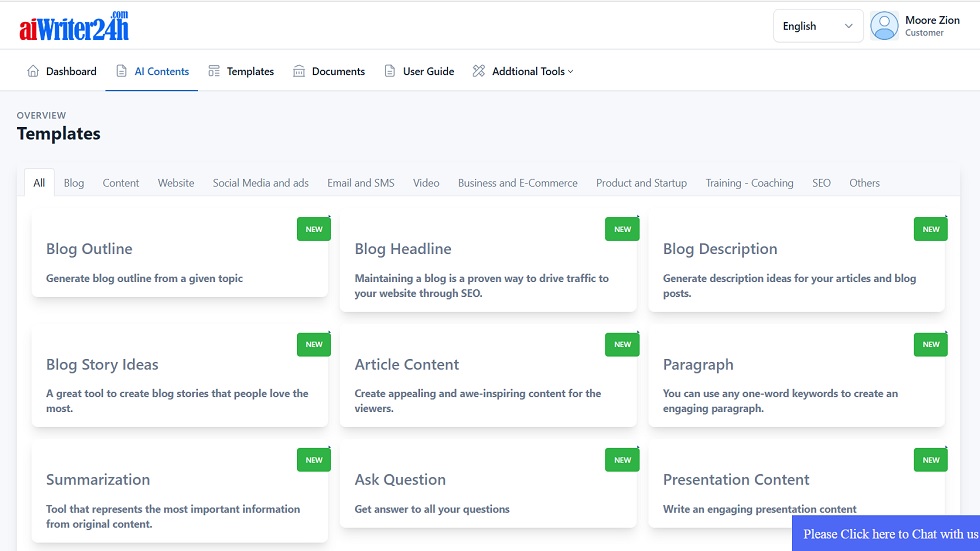Image resolution: width=980 pixels, height=551 pixels.
Task: Switch to the Blog category tab
Action: coord(74,183)
